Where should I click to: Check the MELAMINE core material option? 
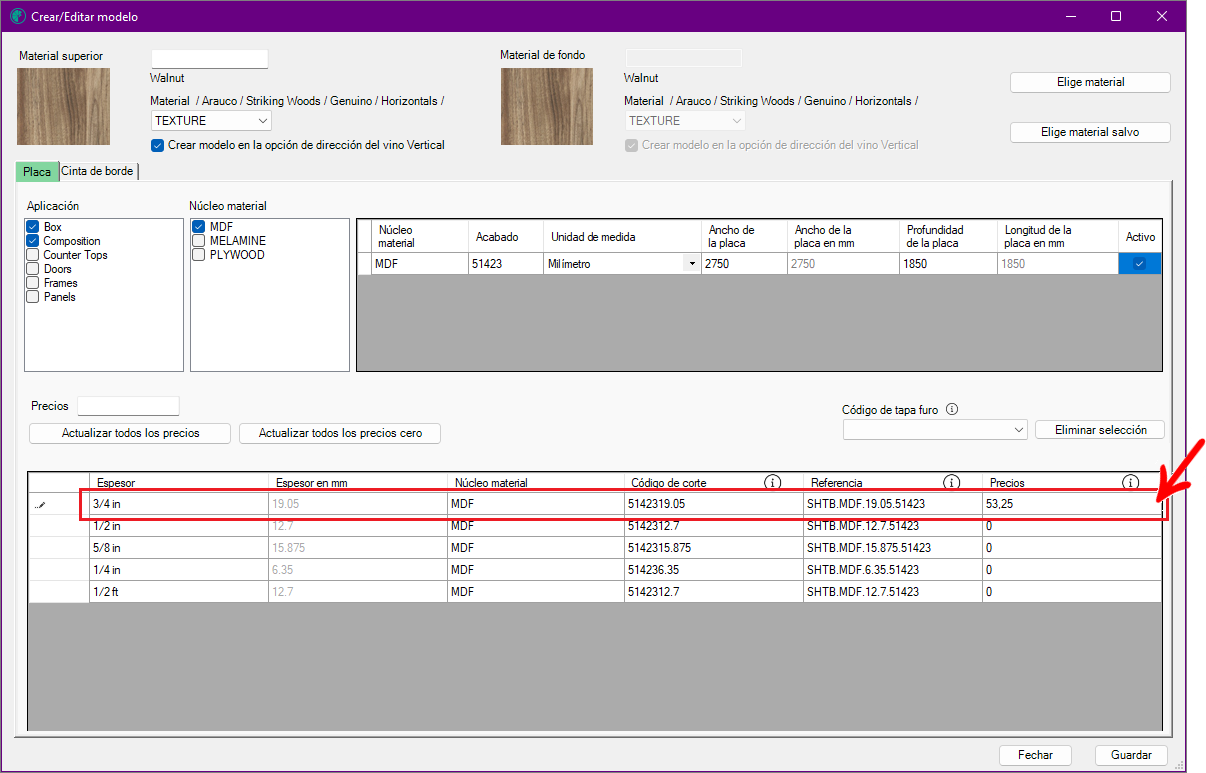(x=199, y=241)
